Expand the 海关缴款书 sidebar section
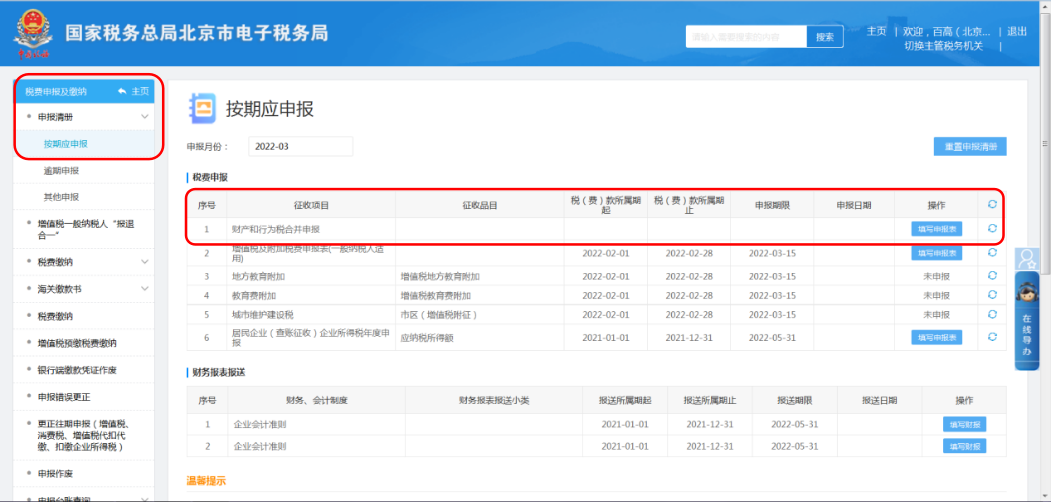The image size is (1051, 502). (x=145, y=289)
